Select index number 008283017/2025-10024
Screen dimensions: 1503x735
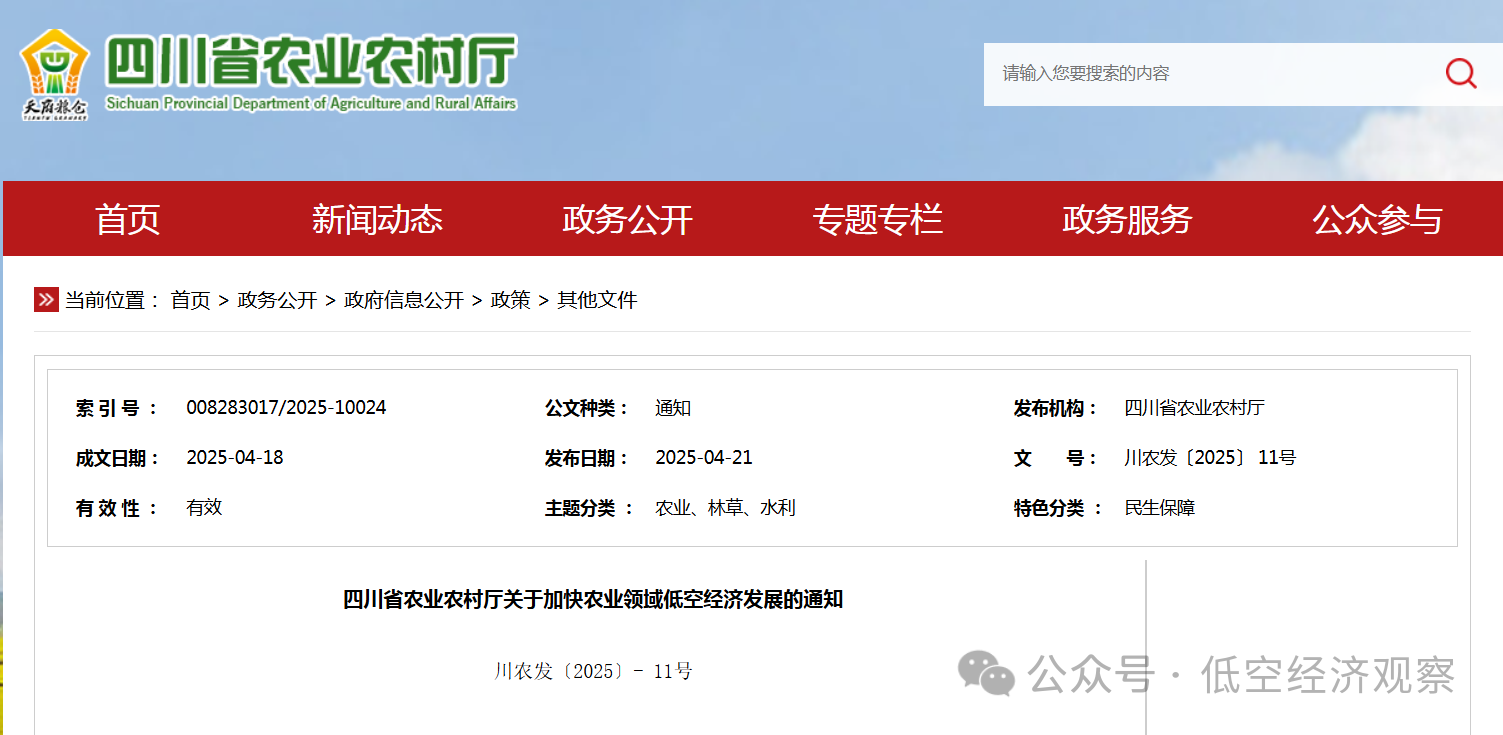point(286,408)
